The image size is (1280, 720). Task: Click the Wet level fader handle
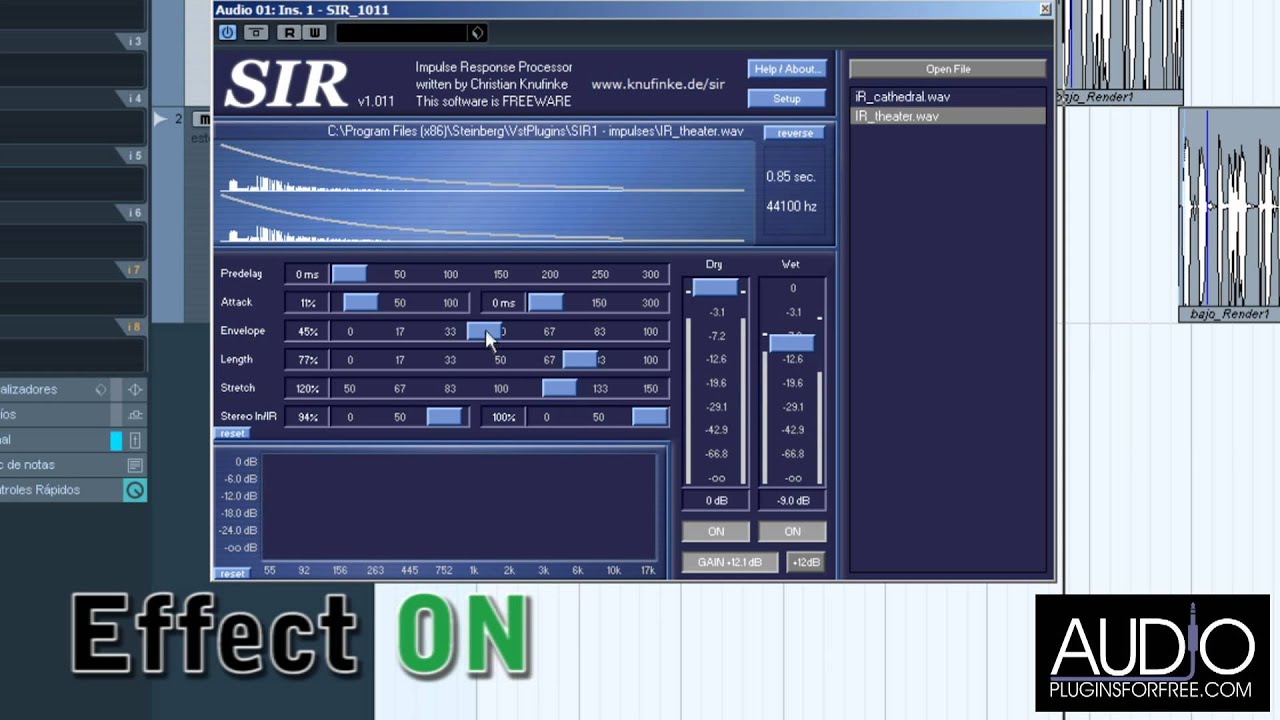(792, 343)
